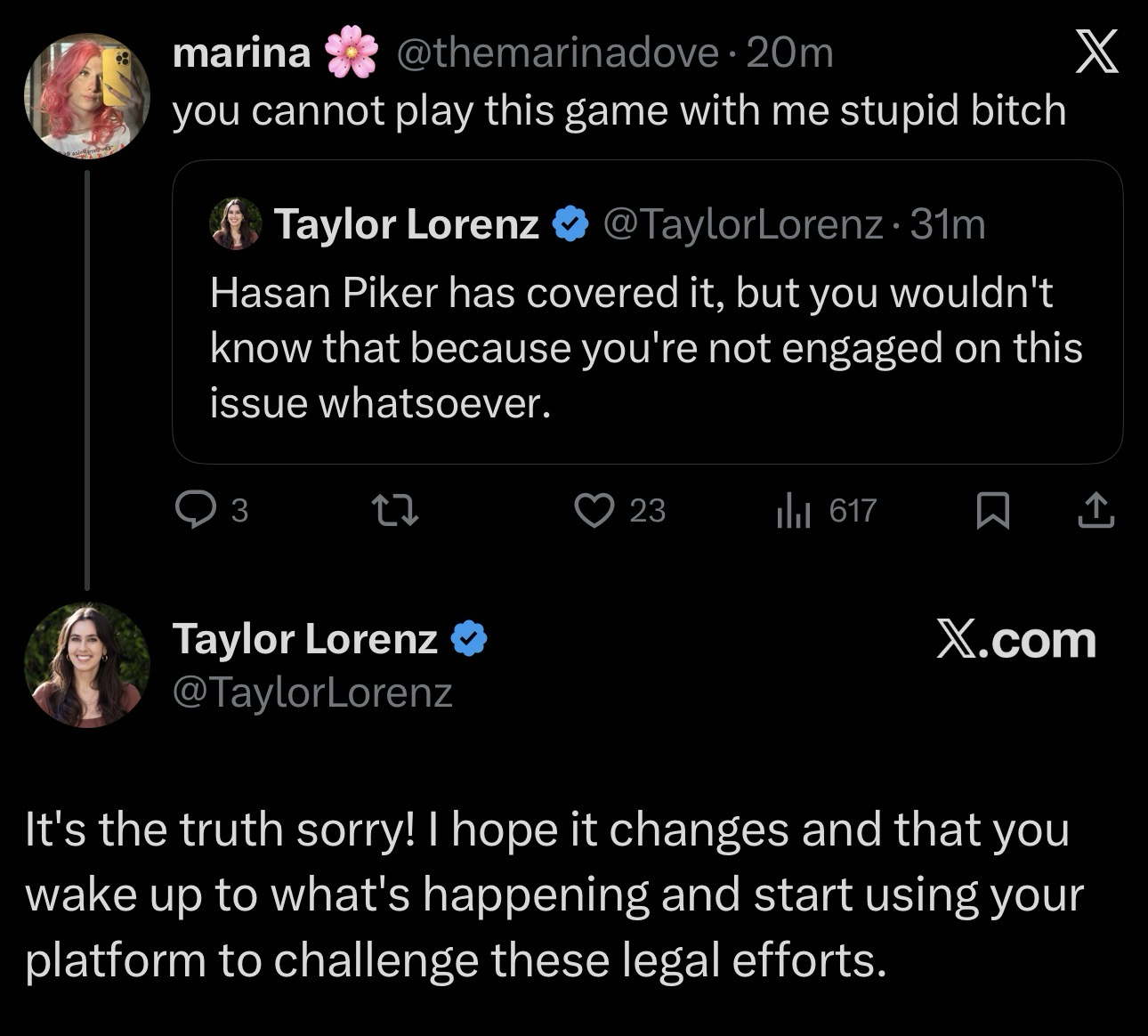Click the 20m timestamp on marina's tweet
1148x1036 pixels.
(x=789, y=54)
